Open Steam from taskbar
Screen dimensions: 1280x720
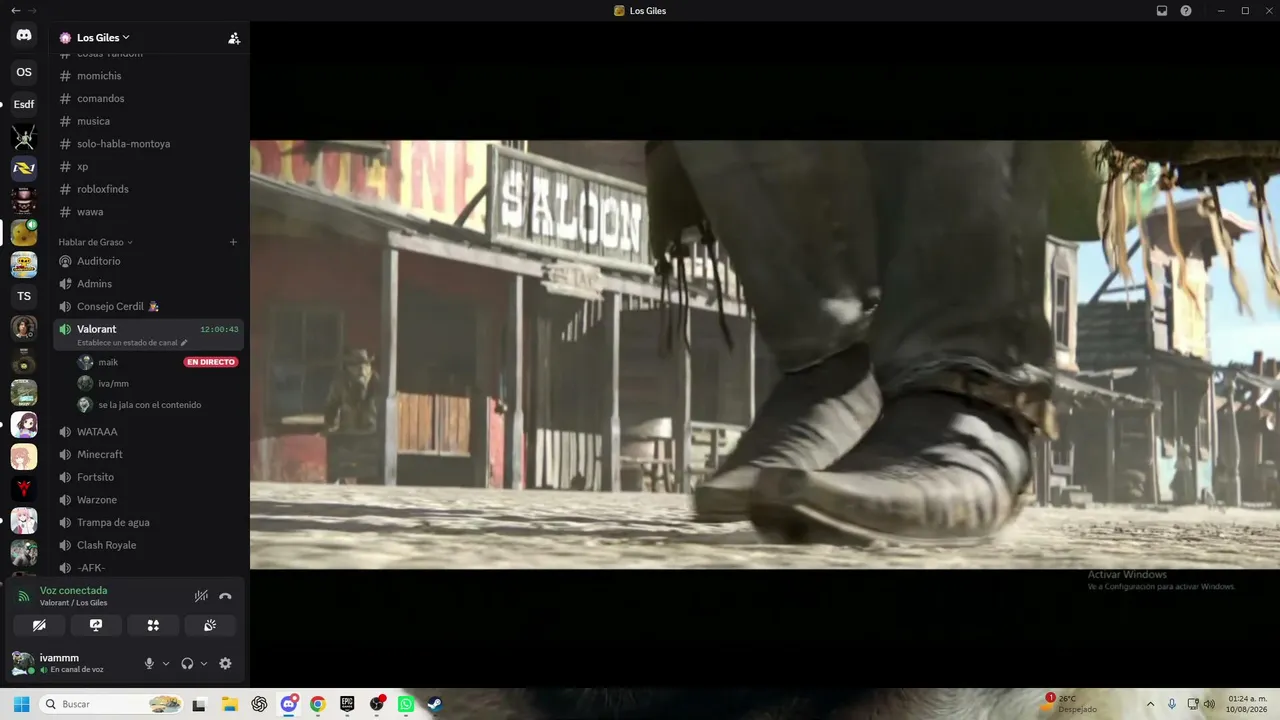pos(435,704)
